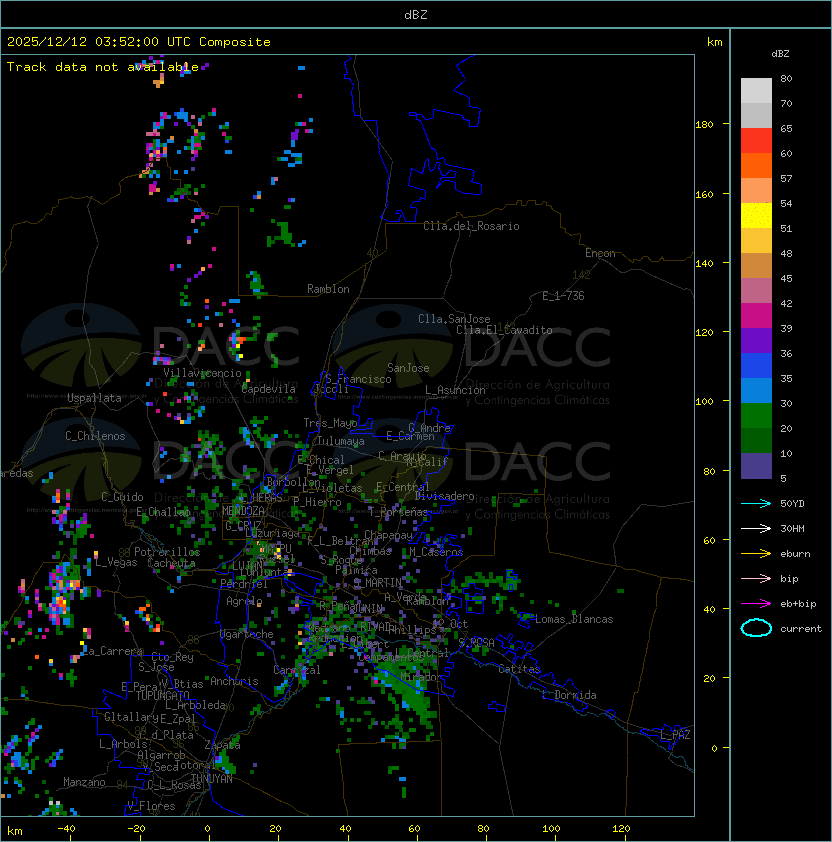This screenshot has height=842, width=832.
Task: Click the Uspallata location label
Action: pyautogui.click(x=94, y=398)
